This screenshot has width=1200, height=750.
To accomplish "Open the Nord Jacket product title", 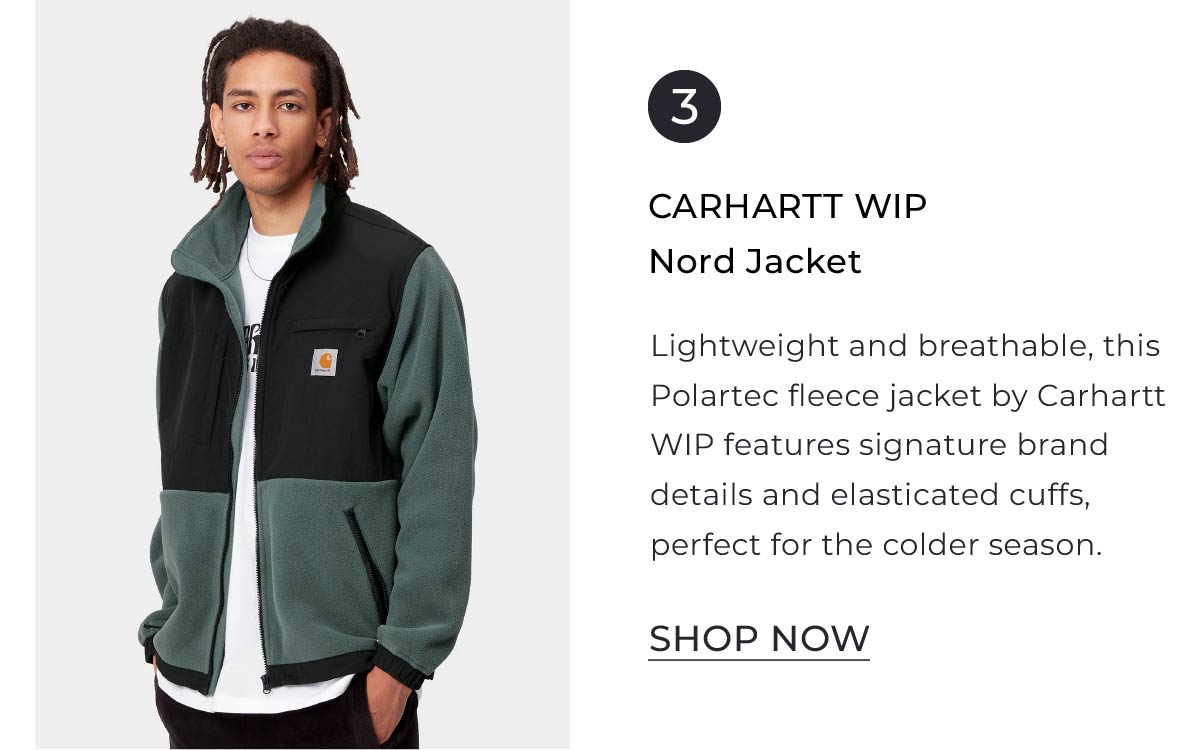I will [755, 262].
